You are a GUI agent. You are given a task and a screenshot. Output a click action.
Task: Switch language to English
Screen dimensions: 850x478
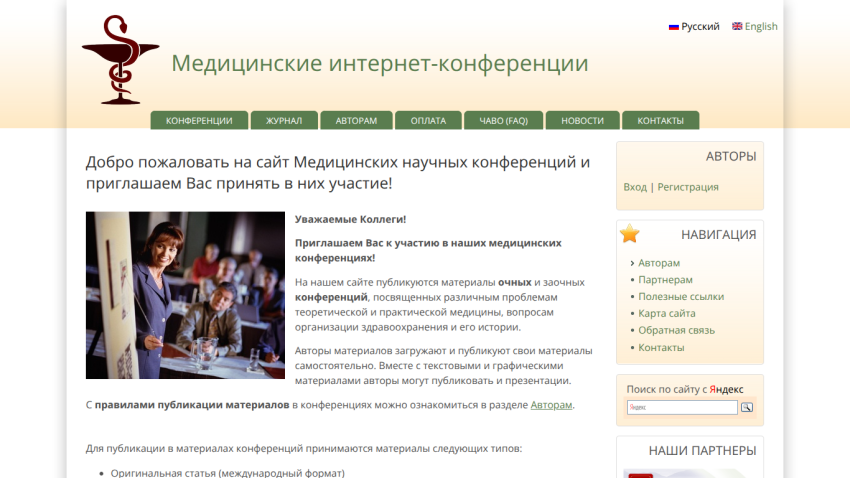[x=761, y=26]
